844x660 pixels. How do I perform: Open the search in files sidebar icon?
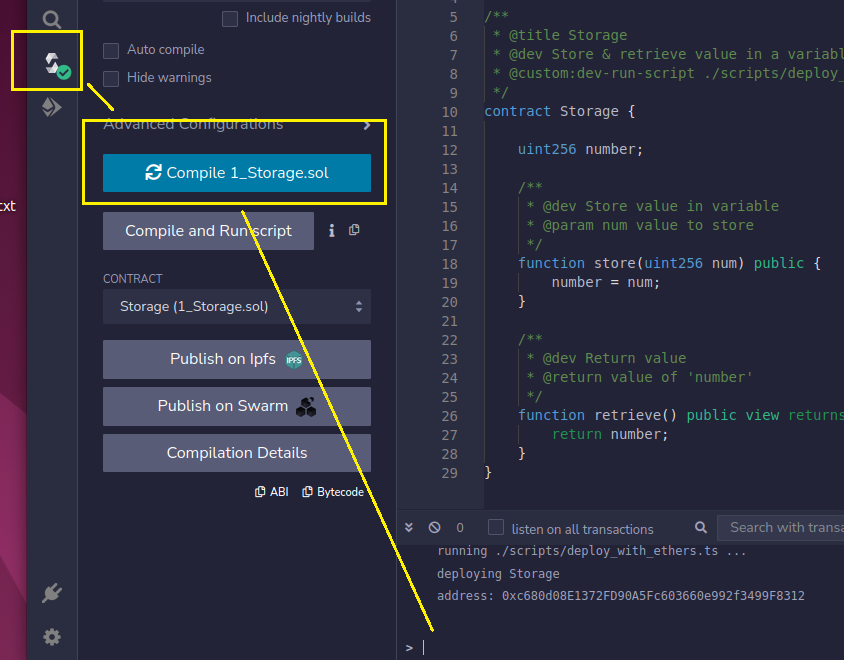(52, 17)
